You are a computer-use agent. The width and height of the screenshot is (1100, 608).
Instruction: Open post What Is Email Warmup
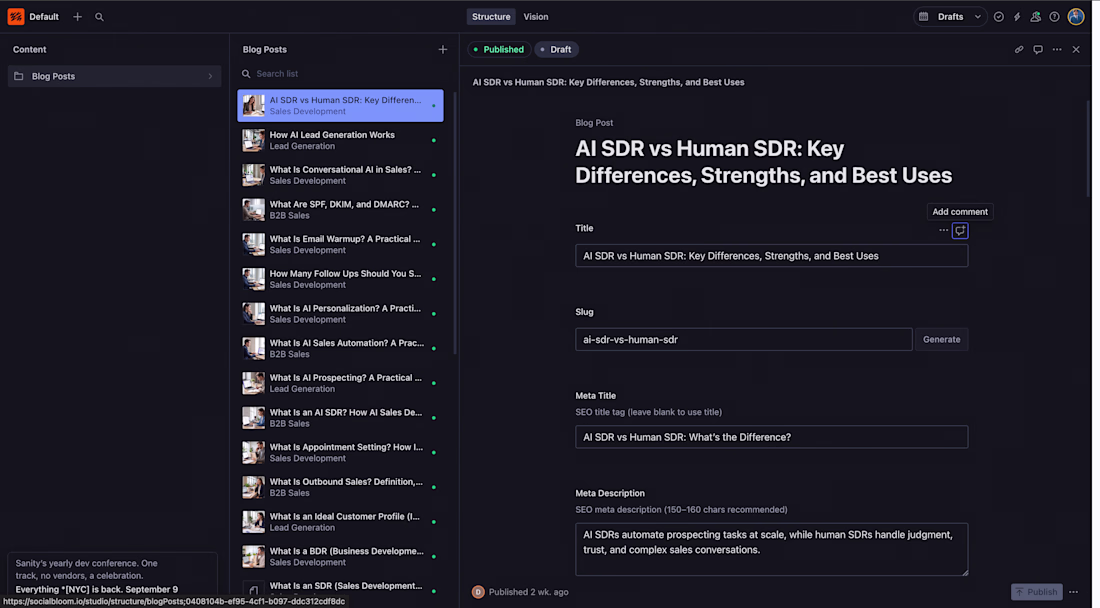click(340, 245)
